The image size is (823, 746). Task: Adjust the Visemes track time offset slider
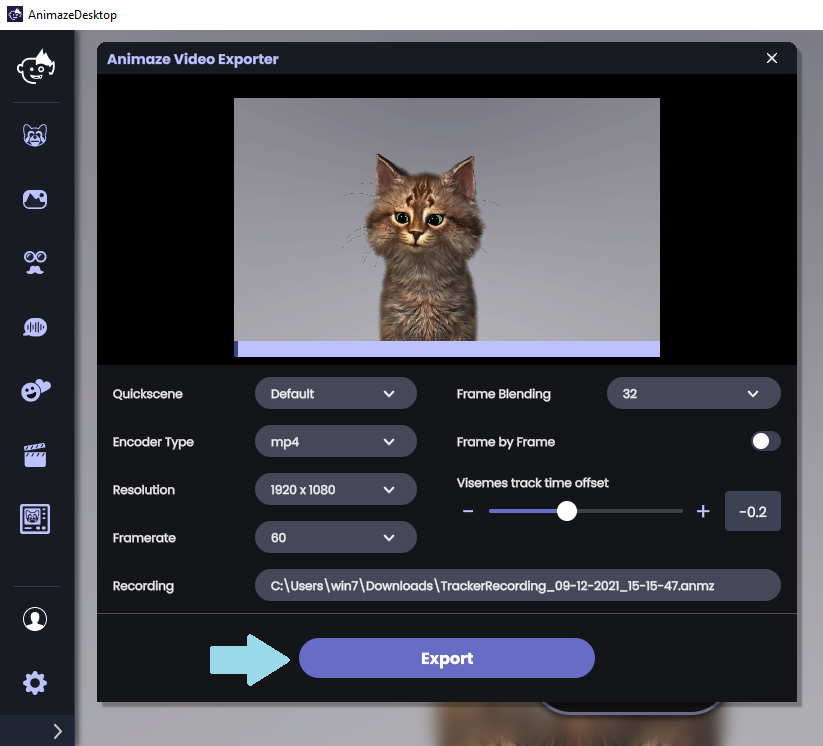567,511
